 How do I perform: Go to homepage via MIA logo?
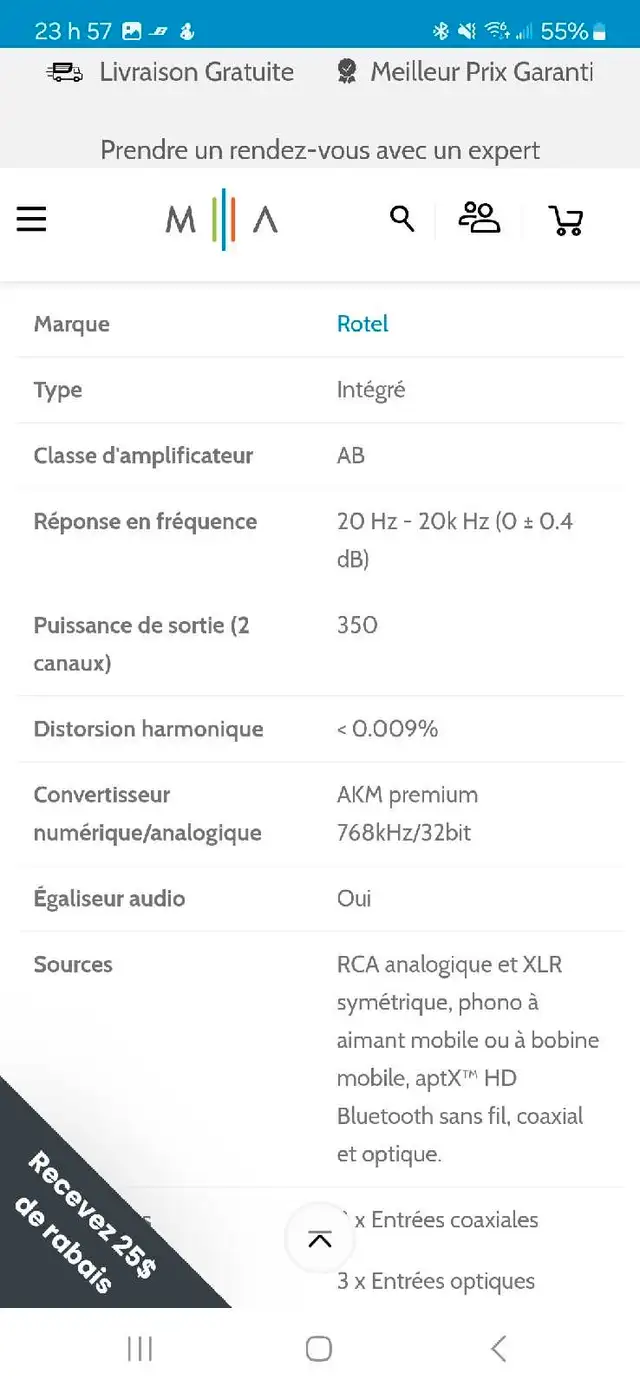point(222,219)
